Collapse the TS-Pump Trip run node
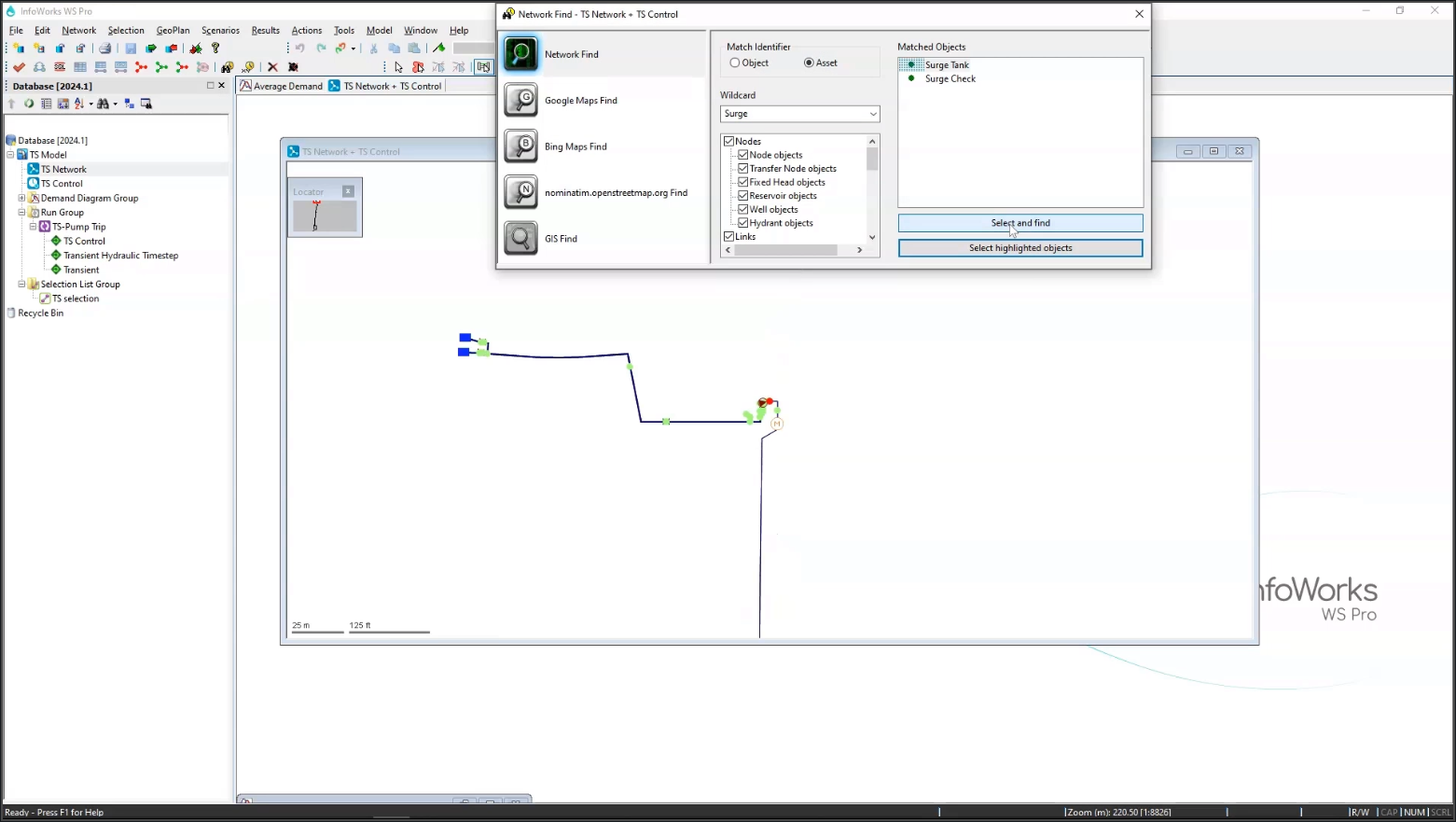This screenshot has height=822, width=1456. pos(33,227)
